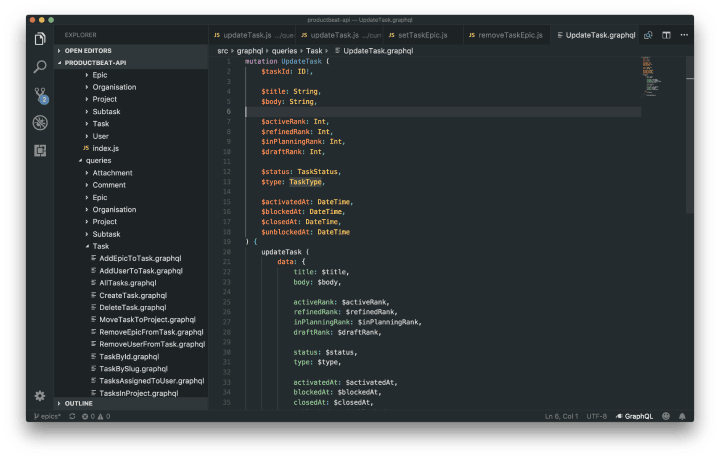Screen dimensions: 720x459
Task: Click $unblockedAt variable on line 18
Action: pos(285,232)
